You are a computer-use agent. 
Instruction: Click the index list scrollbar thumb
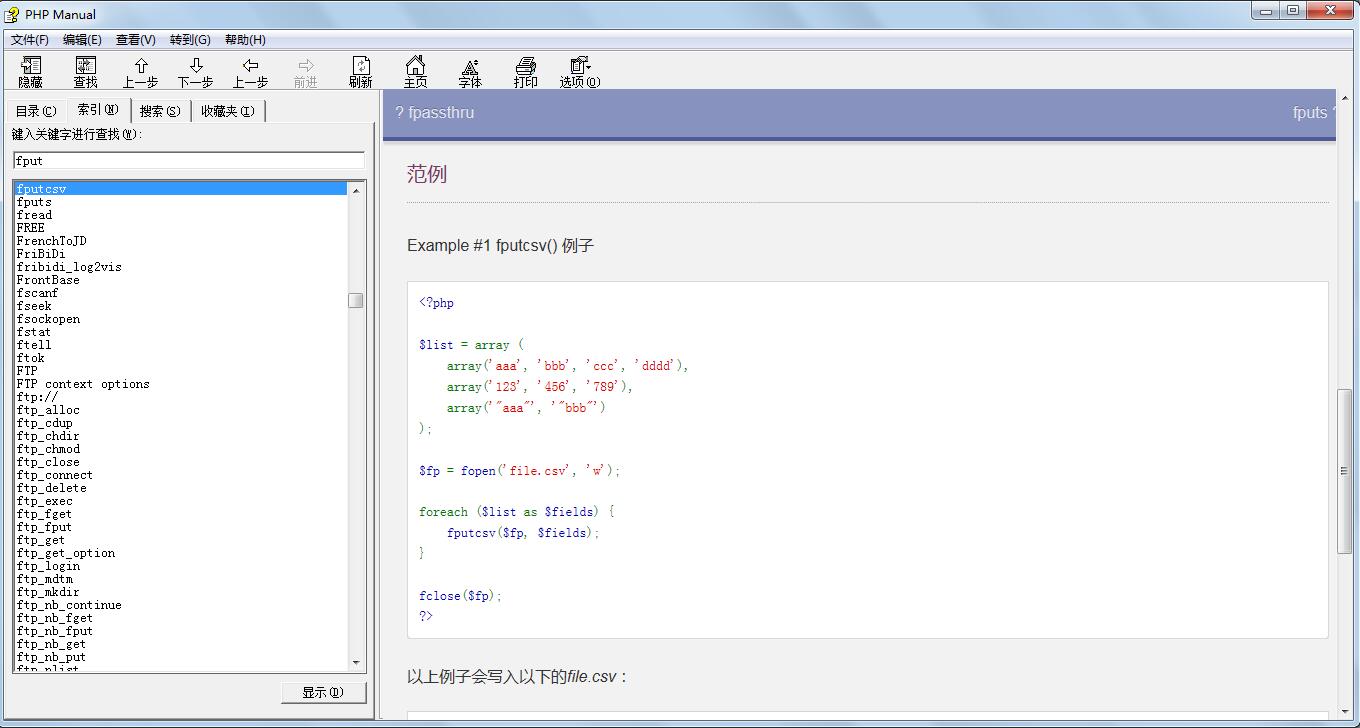click(356, 300)
